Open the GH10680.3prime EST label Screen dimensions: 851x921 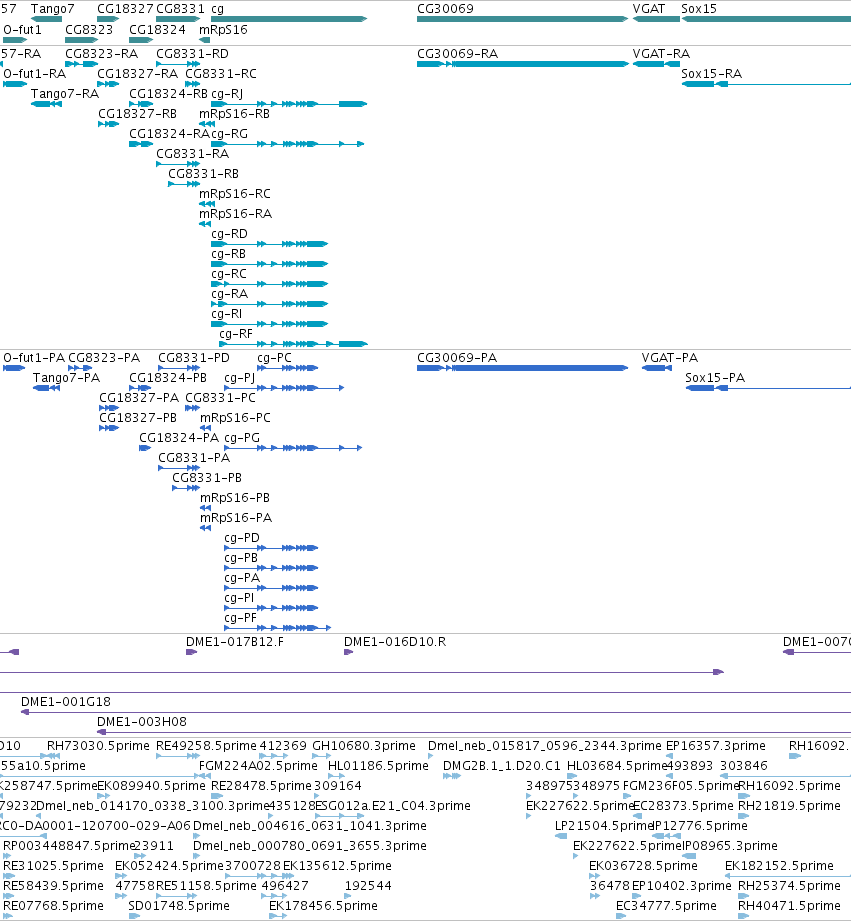(x=364, y=745)
